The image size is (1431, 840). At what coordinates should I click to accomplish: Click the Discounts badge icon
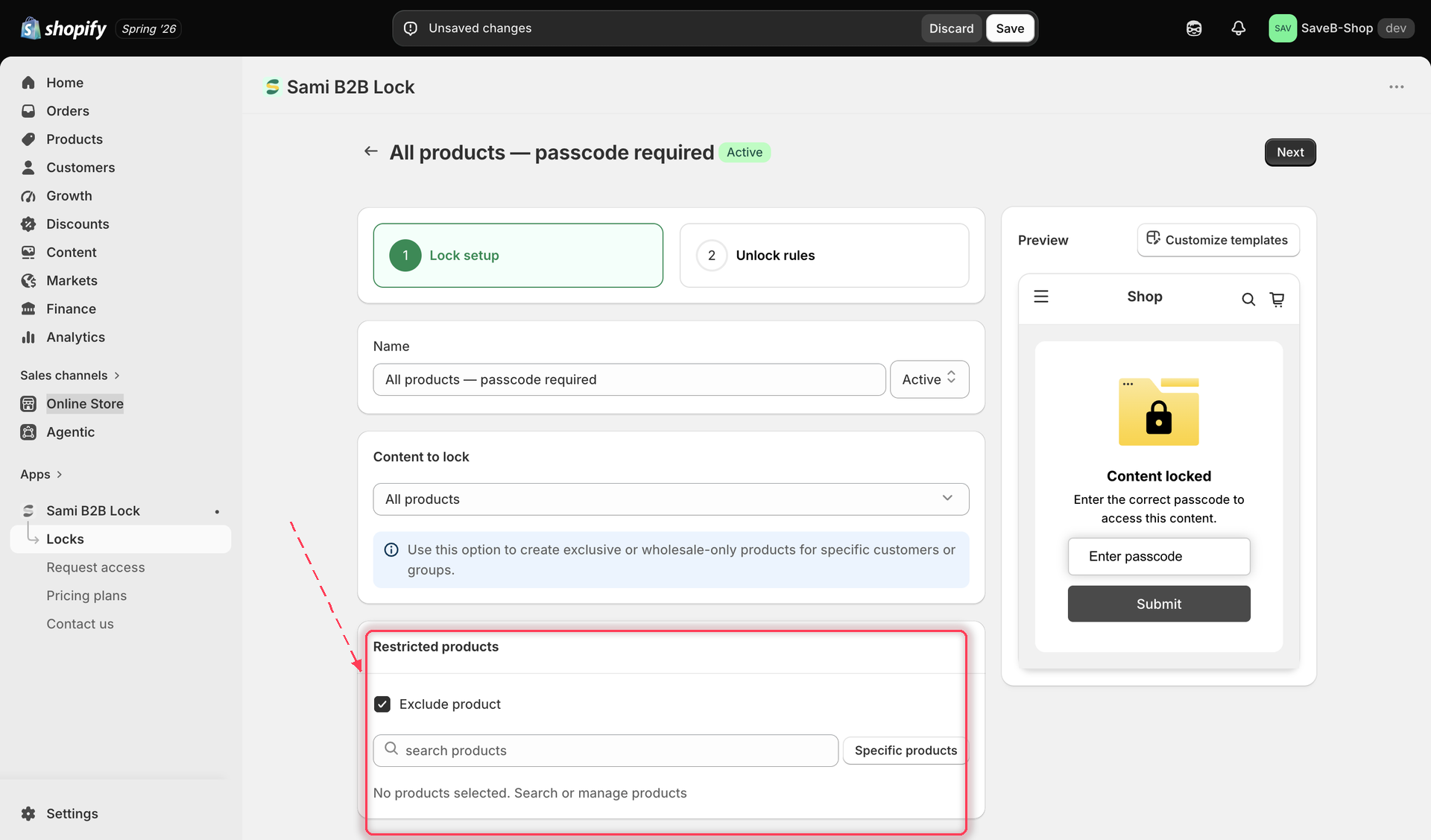click(28, 224)
